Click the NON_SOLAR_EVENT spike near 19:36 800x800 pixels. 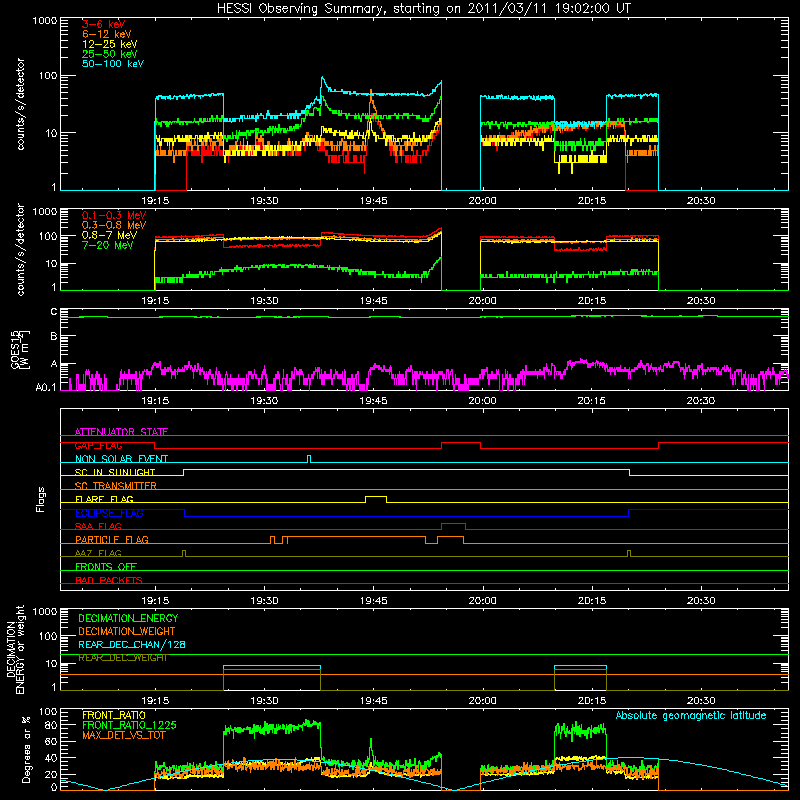[x=309, y=459]
